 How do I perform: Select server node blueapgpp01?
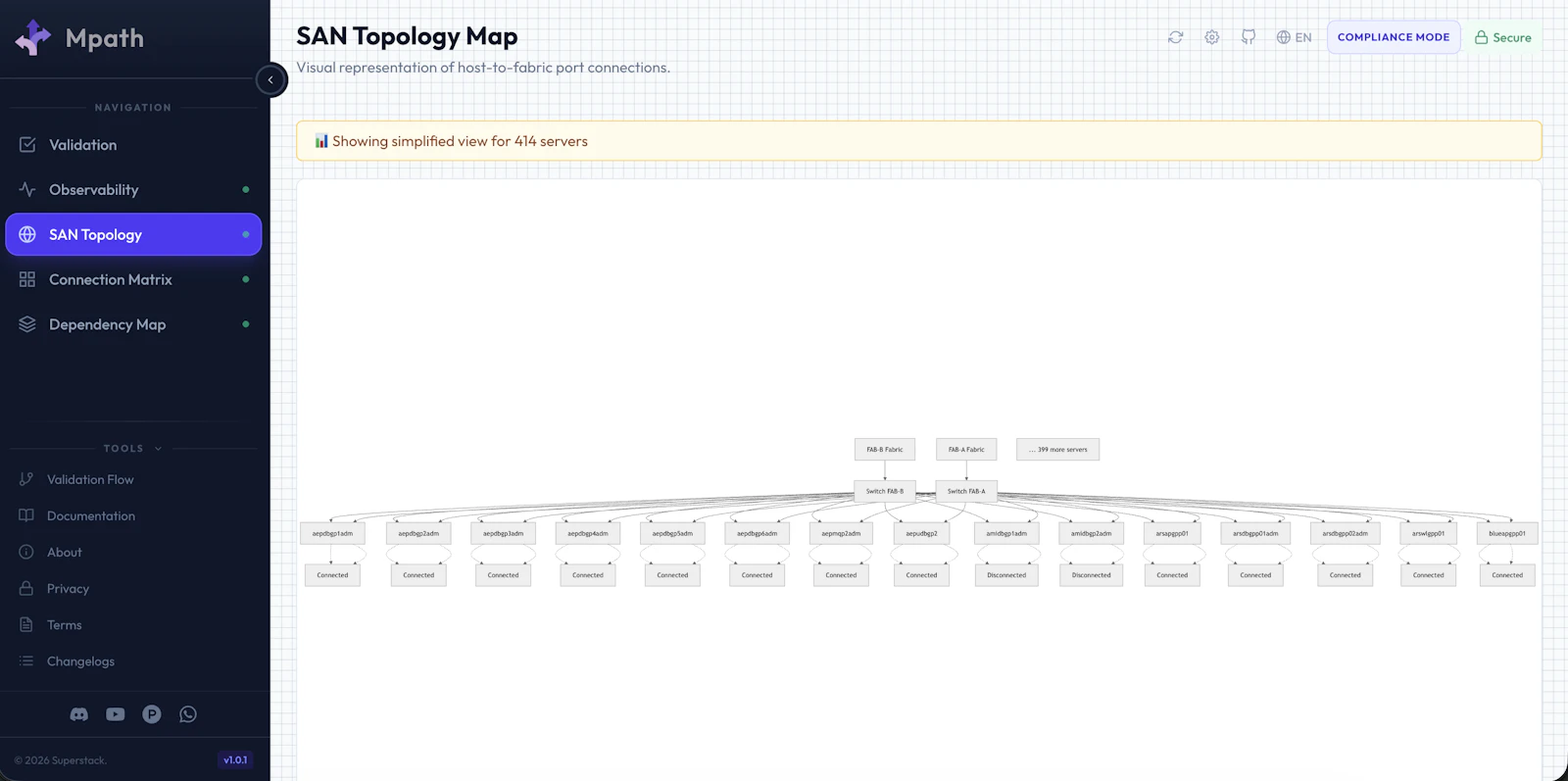pos(1507,534)
